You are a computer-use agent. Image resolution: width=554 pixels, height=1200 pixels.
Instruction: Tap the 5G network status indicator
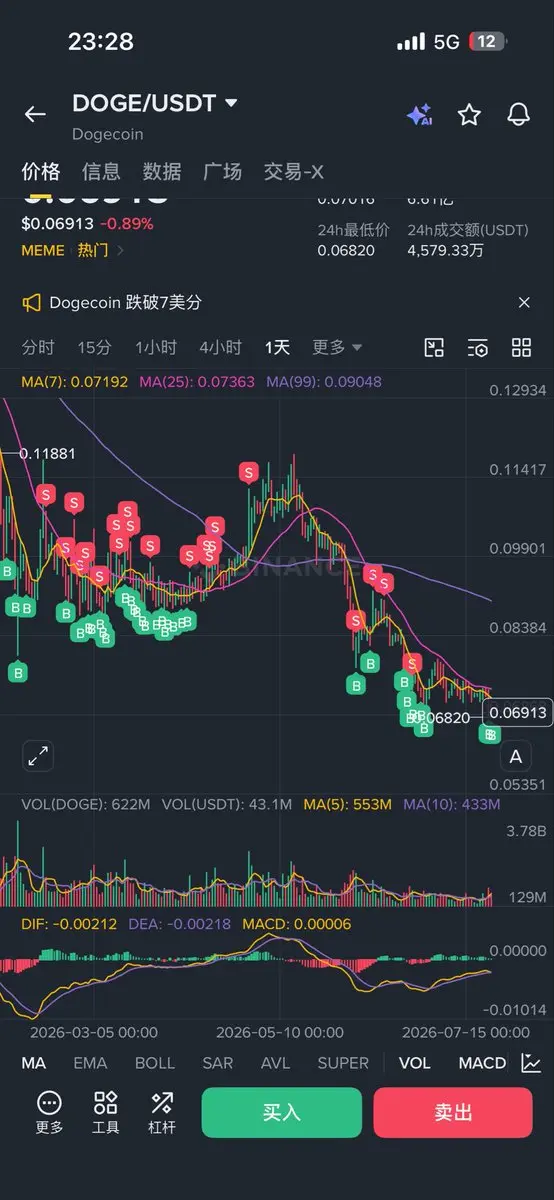[x=447, y=42]
